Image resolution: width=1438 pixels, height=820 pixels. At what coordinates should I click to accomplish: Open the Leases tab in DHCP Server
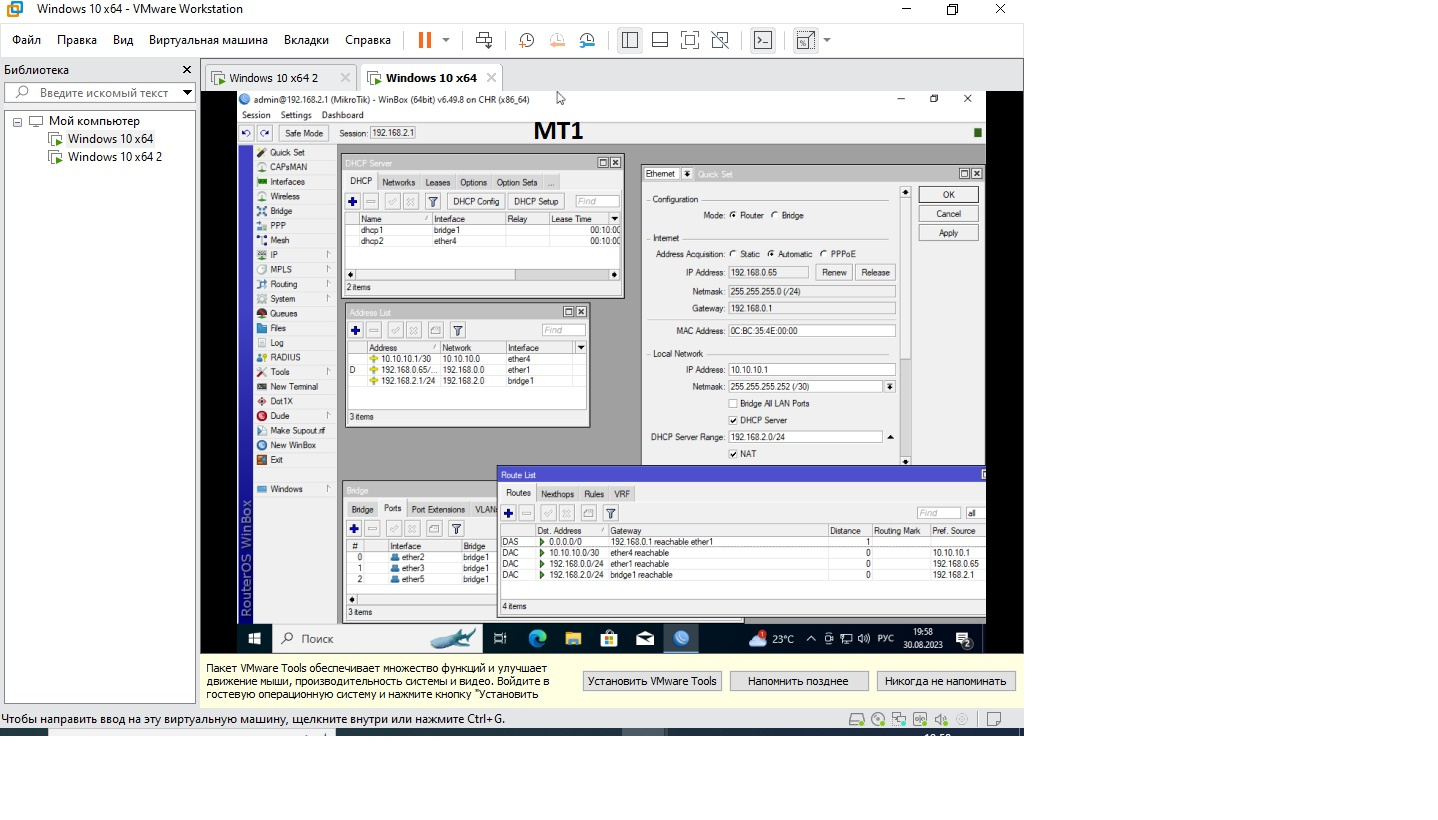[438, 182]
